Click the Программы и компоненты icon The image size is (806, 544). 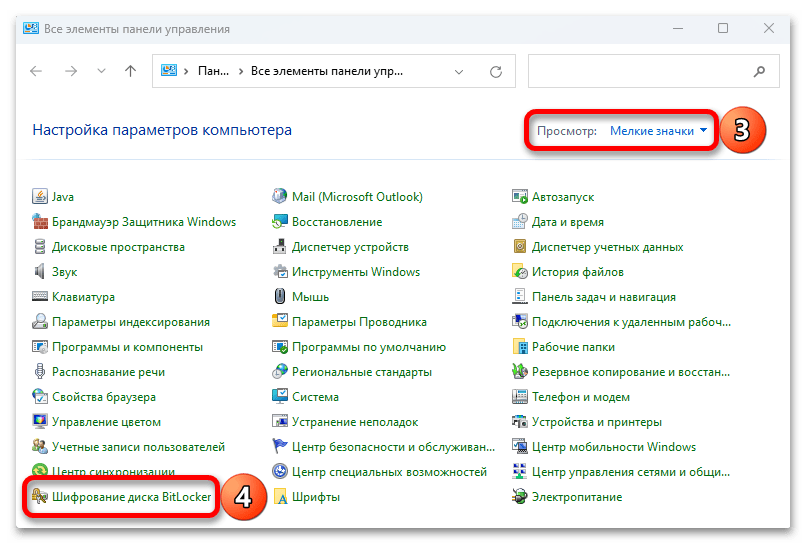click(x=40, y=347)
